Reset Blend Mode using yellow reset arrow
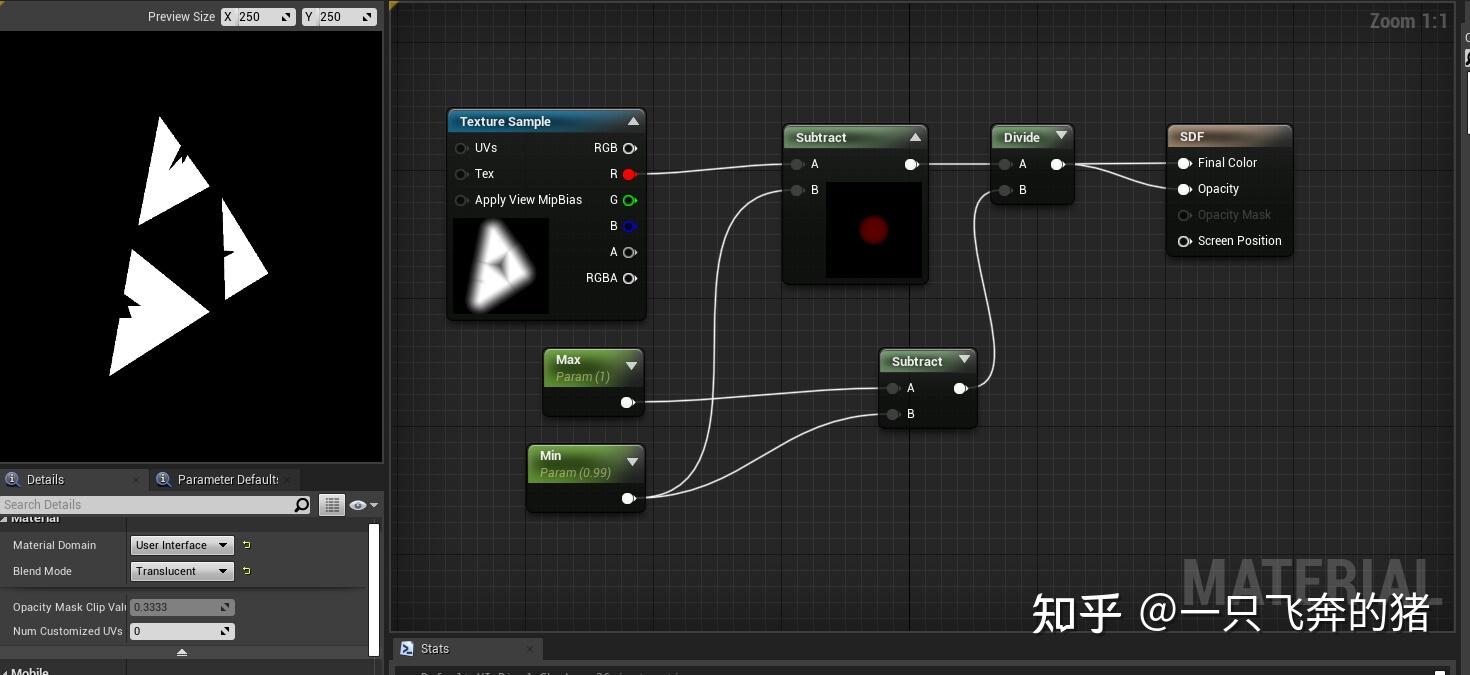 point(245,571)
